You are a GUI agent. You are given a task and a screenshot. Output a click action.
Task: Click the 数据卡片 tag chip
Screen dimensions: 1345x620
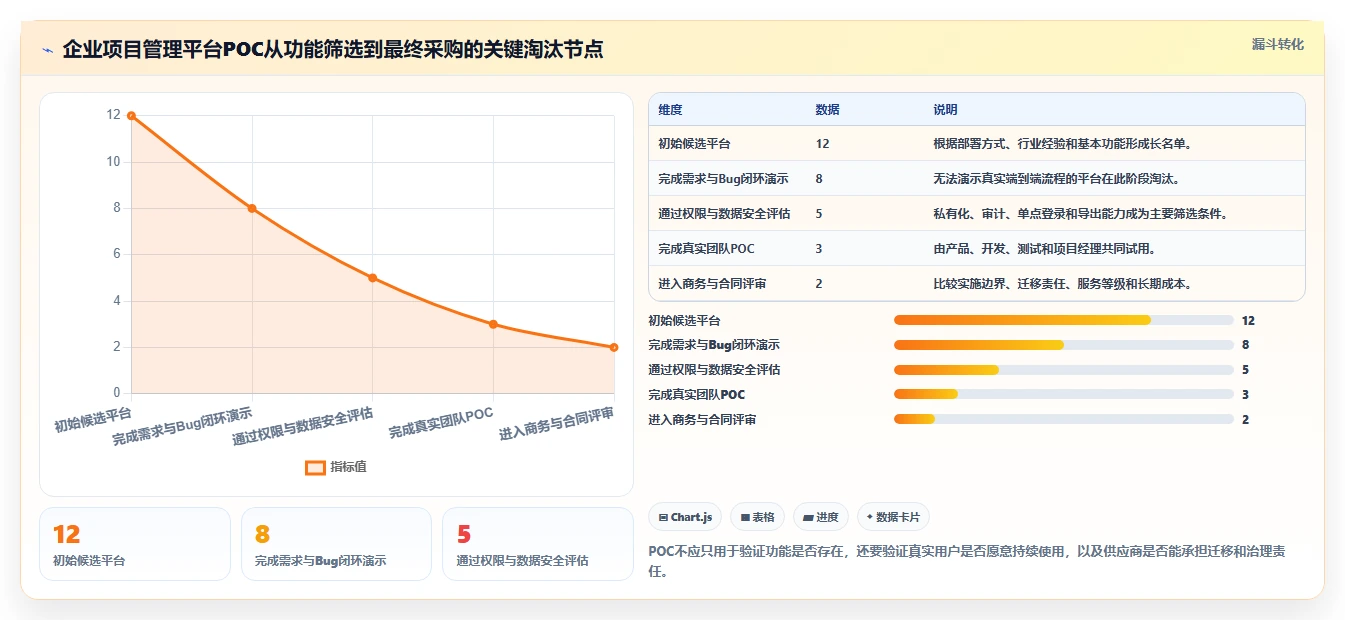[893, 517]
